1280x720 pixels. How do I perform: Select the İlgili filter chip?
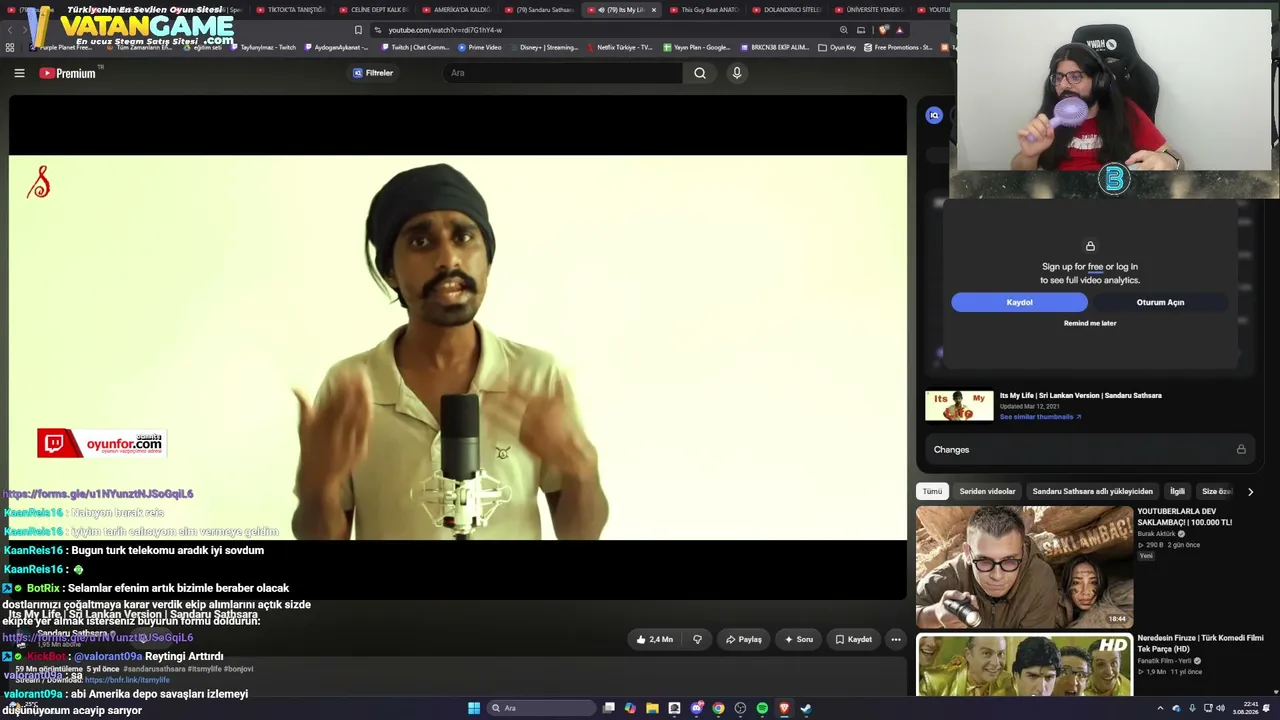point(1177,492)
